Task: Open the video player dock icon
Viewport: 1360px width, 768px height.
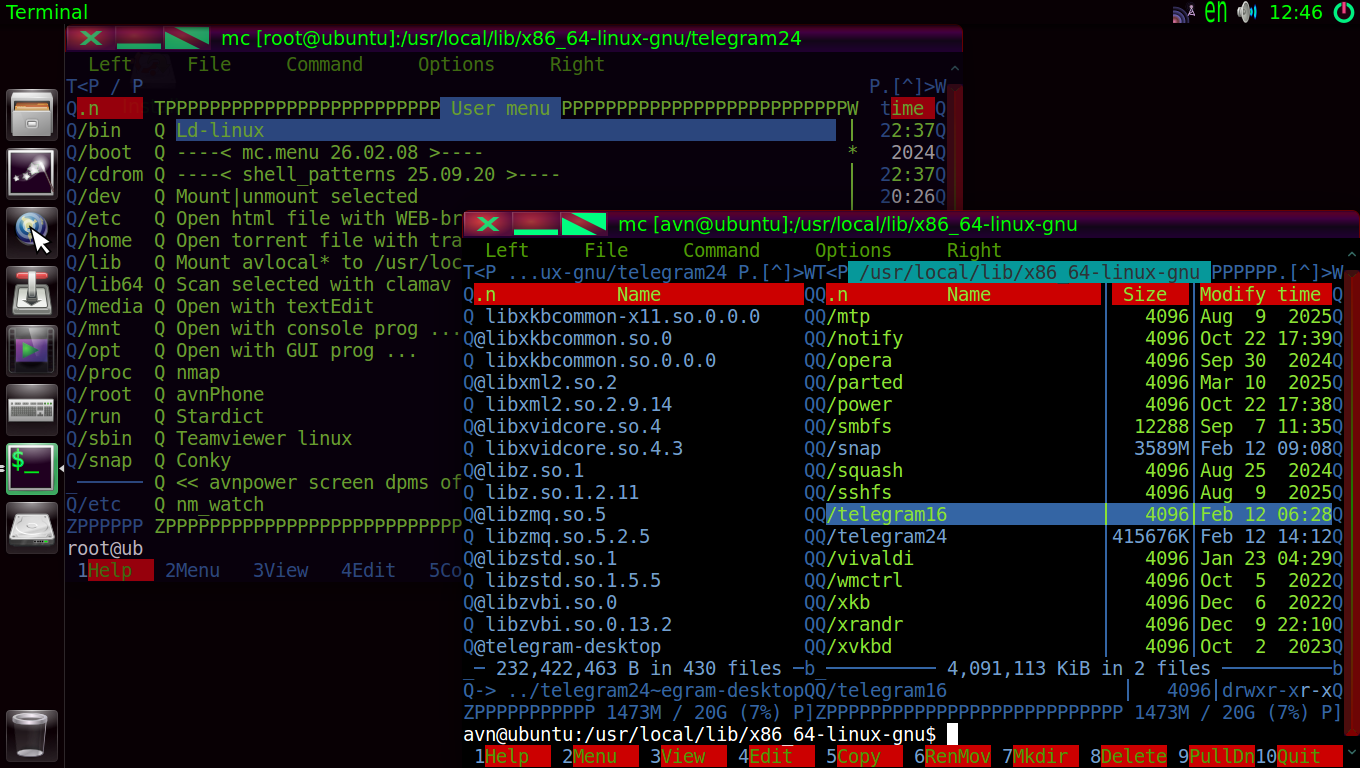Action: coord(32,350)
